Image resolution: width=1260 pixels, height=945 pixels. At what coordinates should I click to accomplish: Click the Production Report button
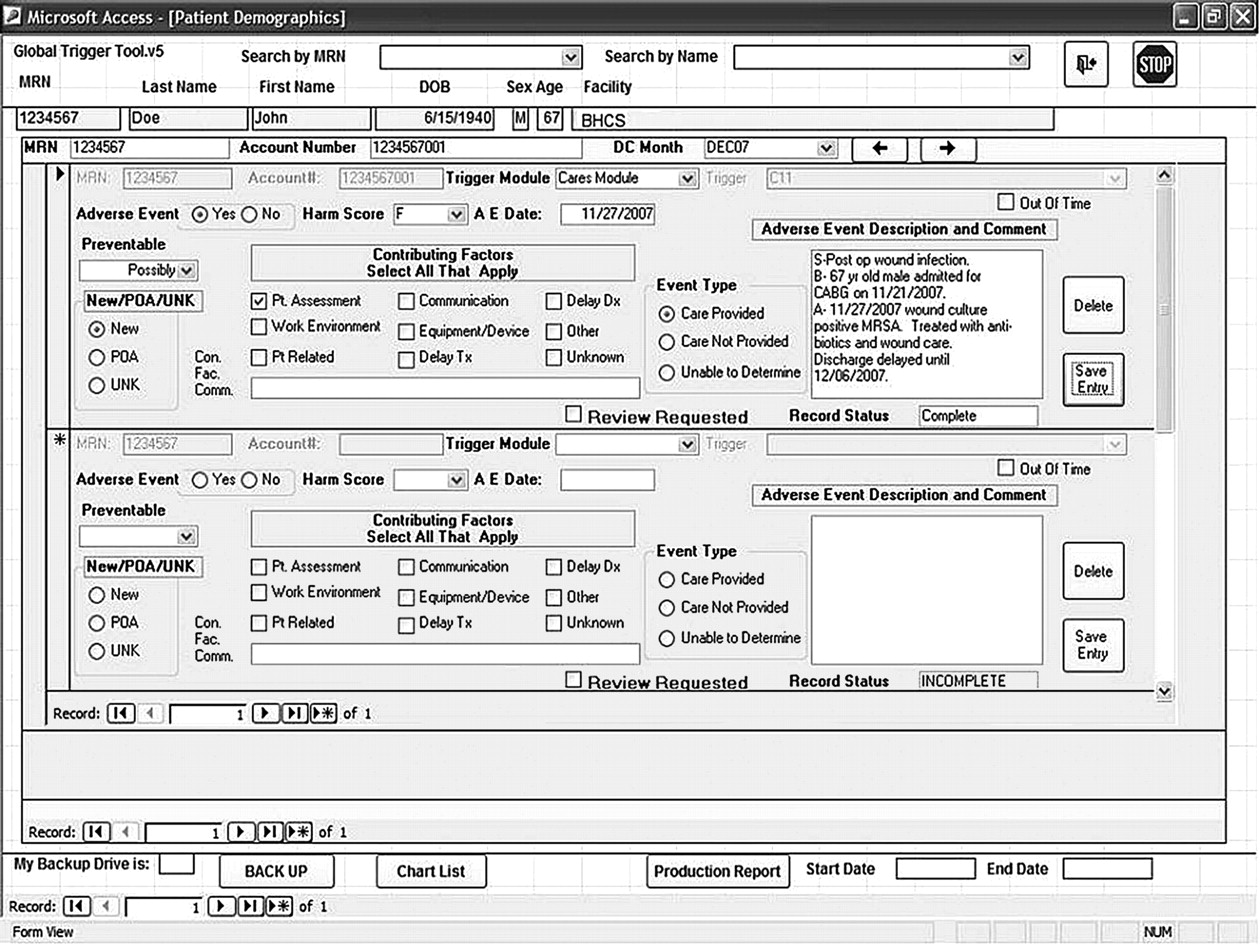coord(718,871)
